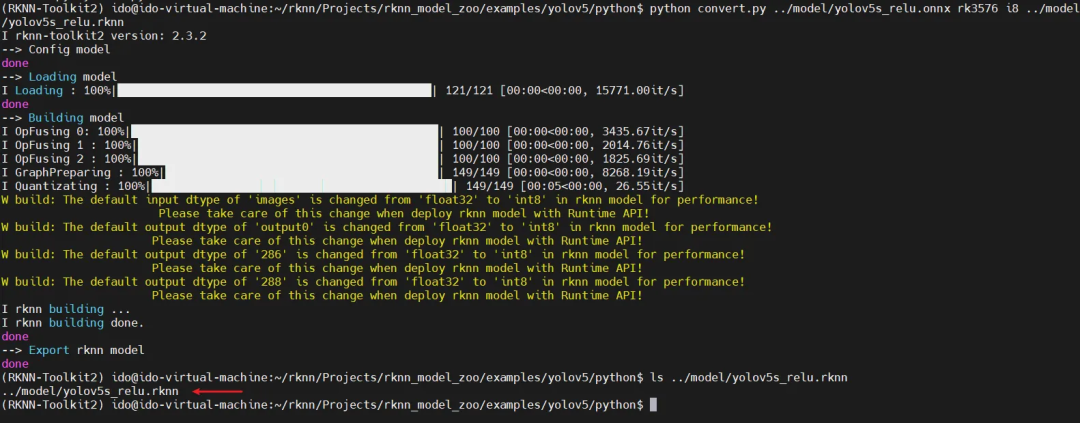Screen dimensions: 1080x423
Task: Click the terminal cursor block at prompt
Action: [x=654, y=404]
